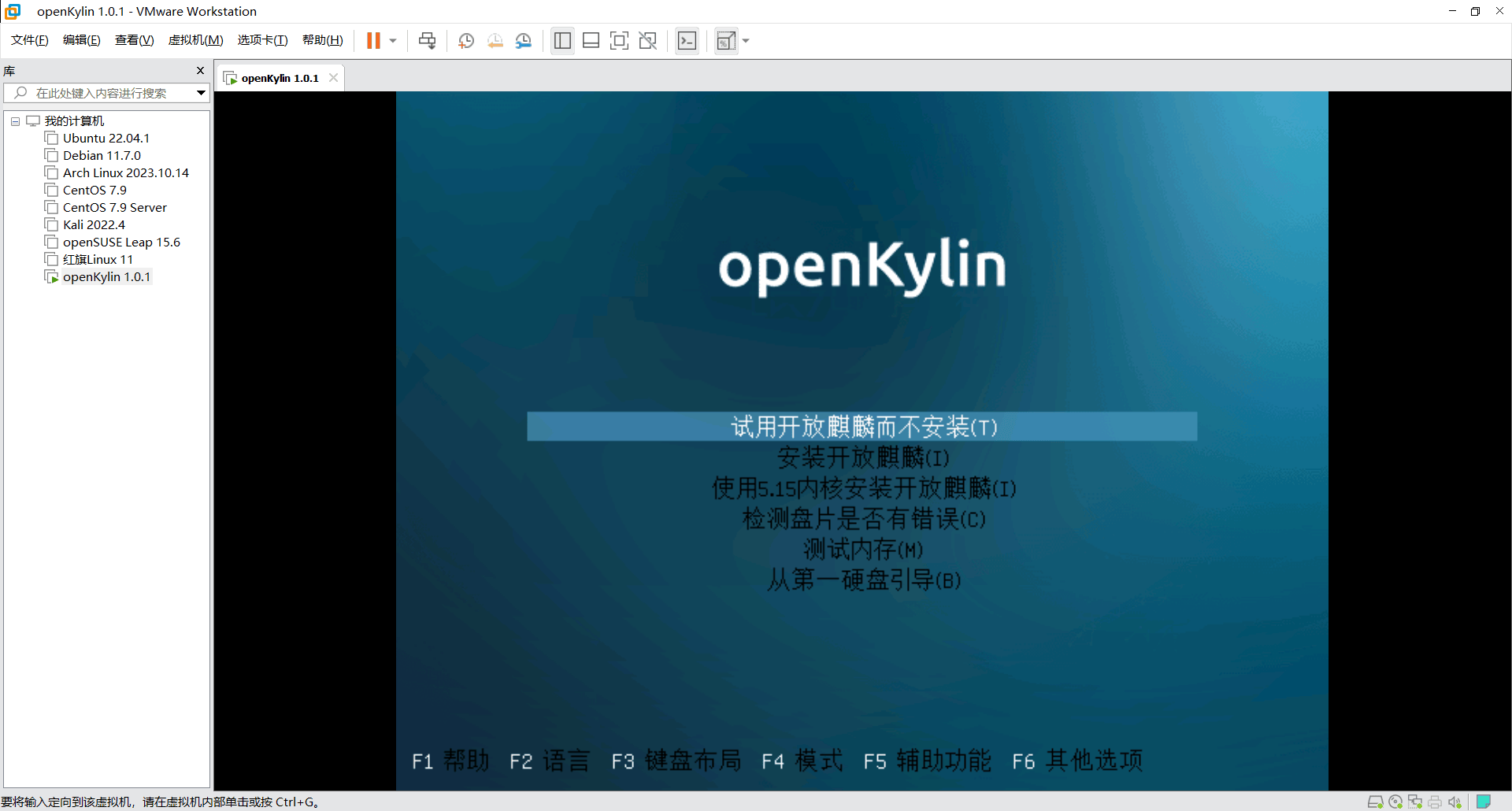This screenshot has width=1512, height=811.
Task: Toggle the thumbnail bar view
Action: point(591,41)
